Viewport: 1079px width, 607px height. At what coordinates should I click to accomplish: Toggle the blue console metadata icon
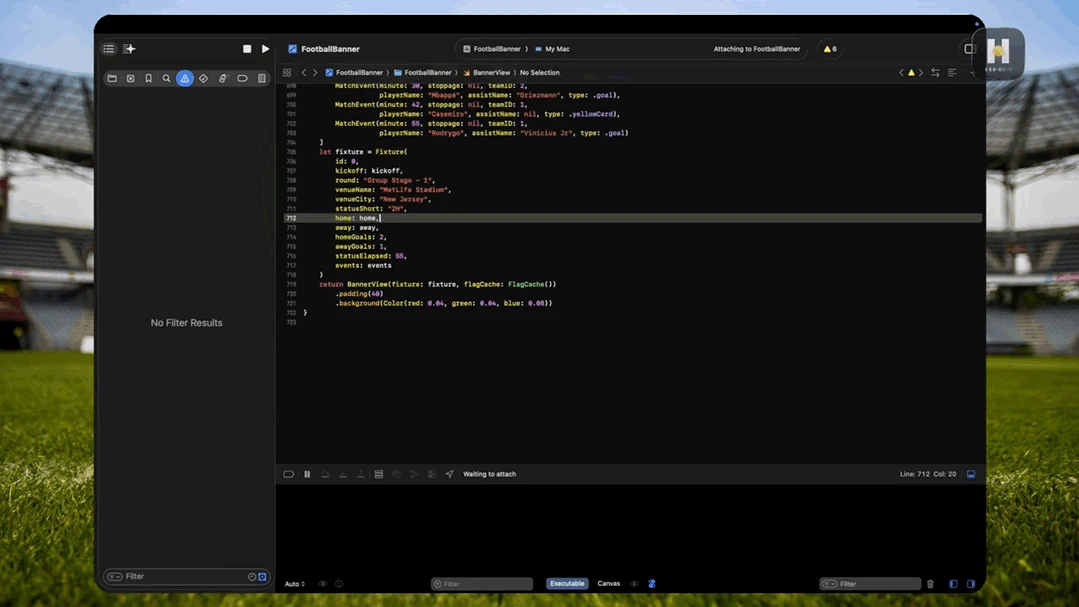(652, 584)
